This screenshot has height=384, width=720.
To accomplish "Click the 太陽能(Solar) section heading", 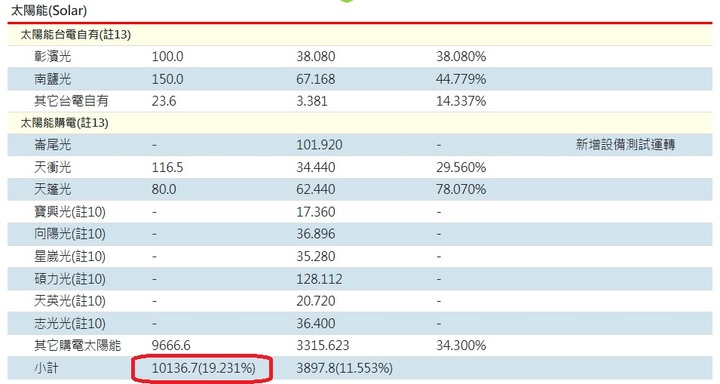I will 49,10.
